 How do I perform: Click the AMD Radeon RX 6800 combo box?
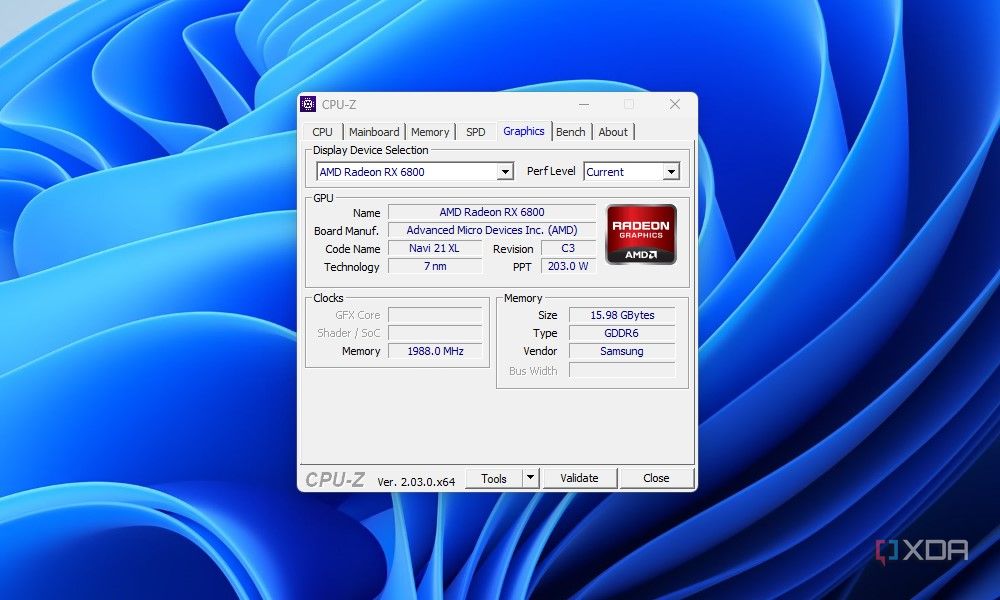pos(415,172)
